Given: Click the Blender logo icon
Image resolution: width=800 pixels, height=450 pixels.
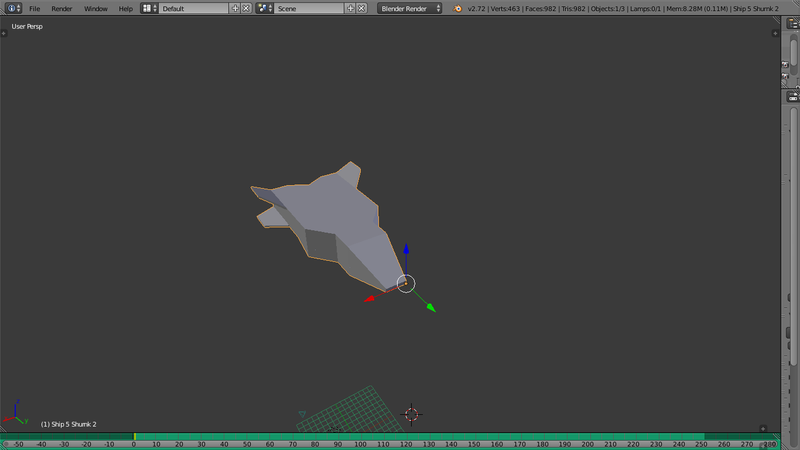Looking at the screenshot, I should (458, 8).
